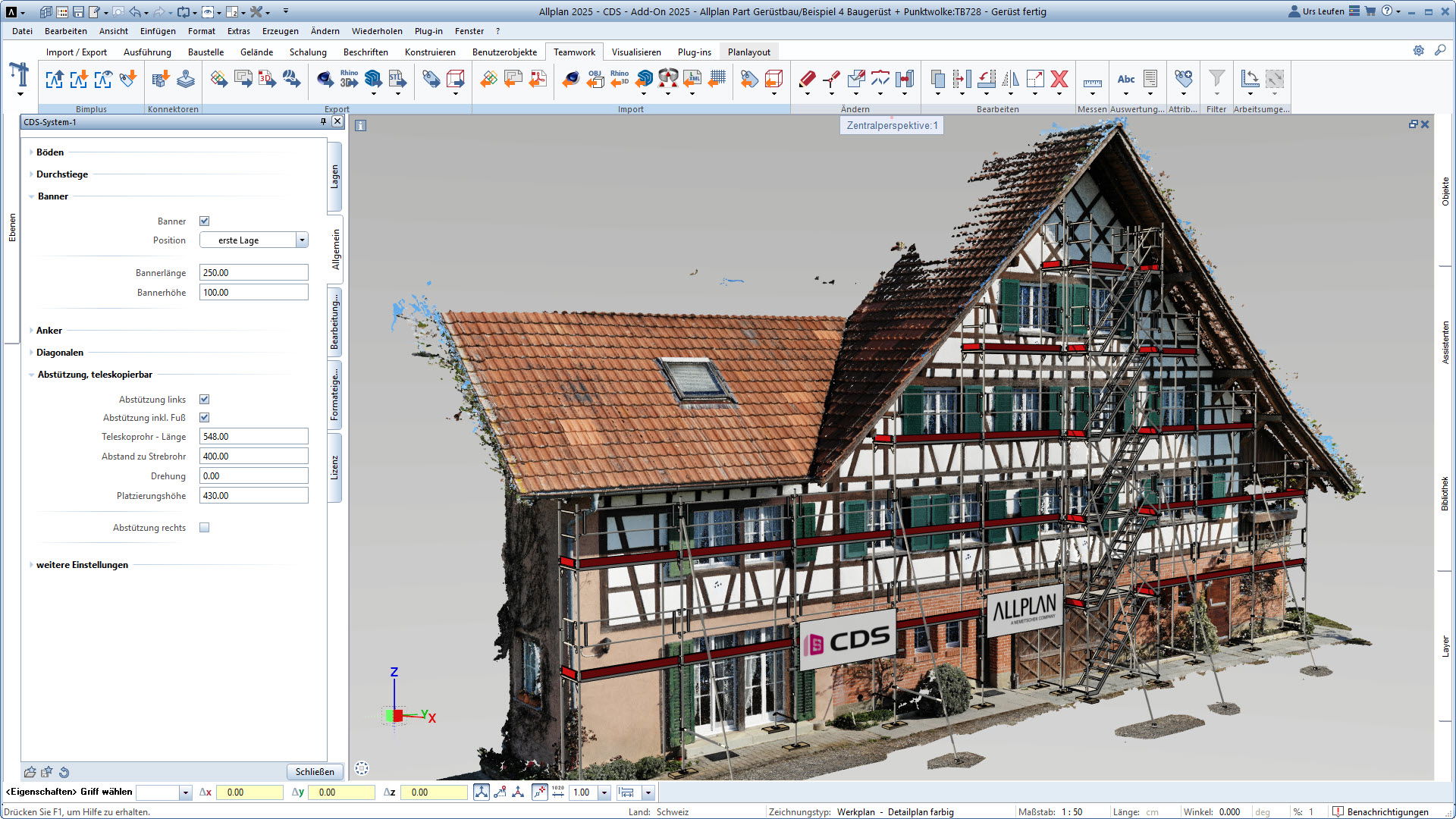
Task: Click the Bimplus attribute tag download icon
Action: [127, 79]
